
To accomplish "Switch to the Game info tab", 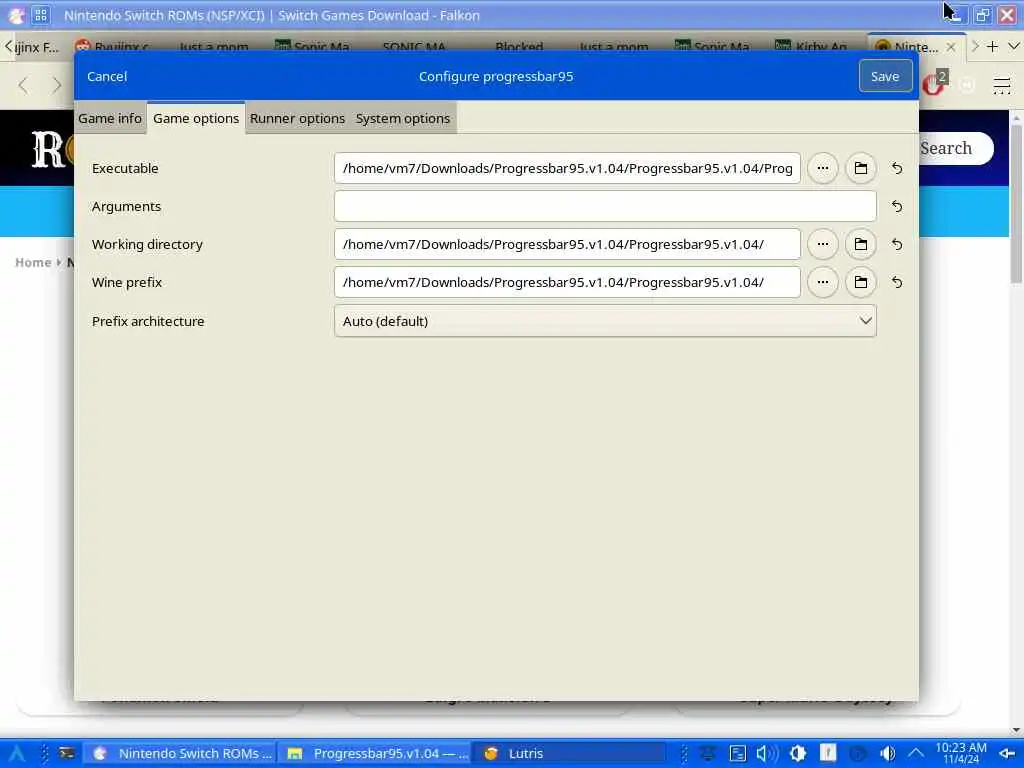I will click(110, 118).
